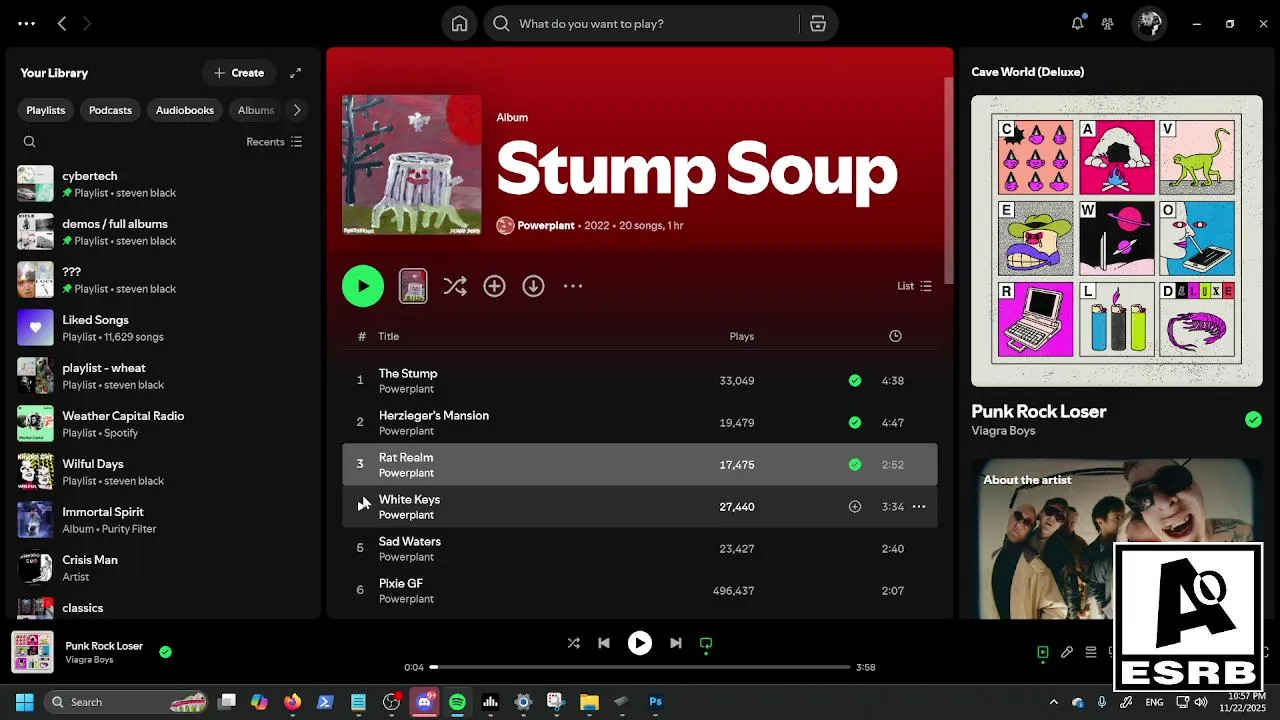Screen dimensions: 1280x720
Task: Select the Albums filter chip
Action: click(256, 110)
